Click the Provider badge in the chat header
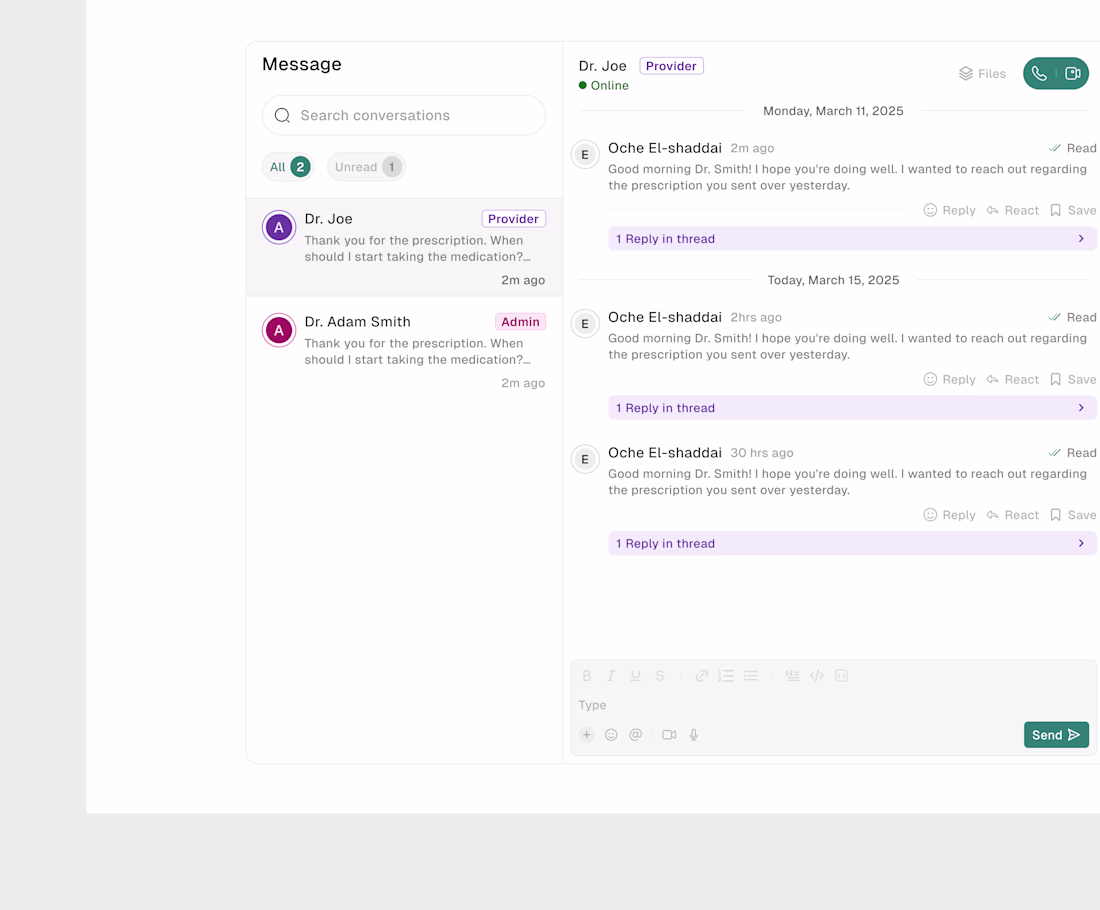This screenshot has height=910, width=1100. pyautogui.click(x=671, y=66)
